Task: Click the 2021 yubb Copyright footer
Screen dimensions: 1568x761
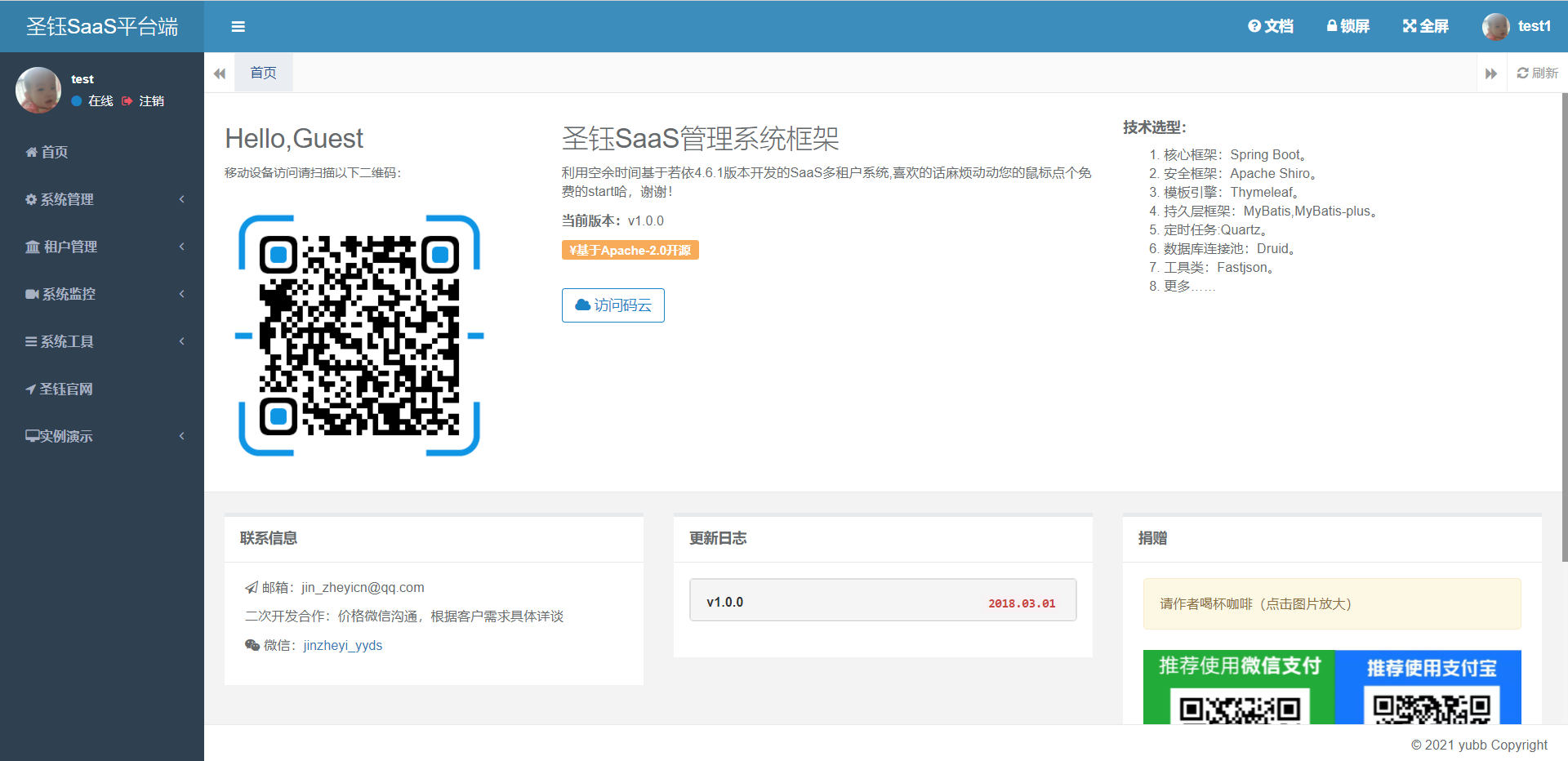Action: [1479, 745]
